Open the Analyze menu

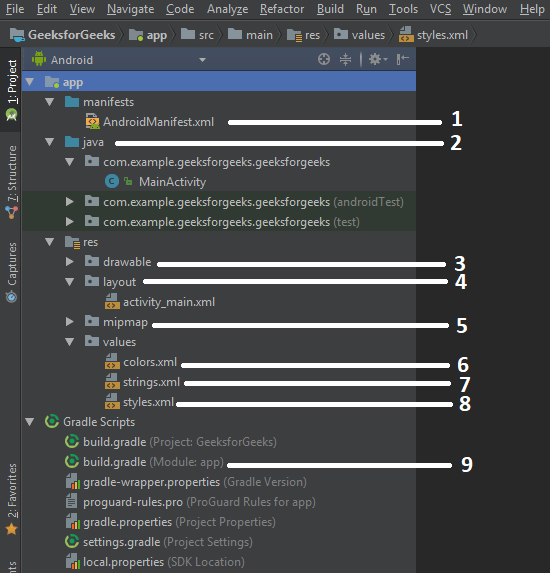[227, 9]
